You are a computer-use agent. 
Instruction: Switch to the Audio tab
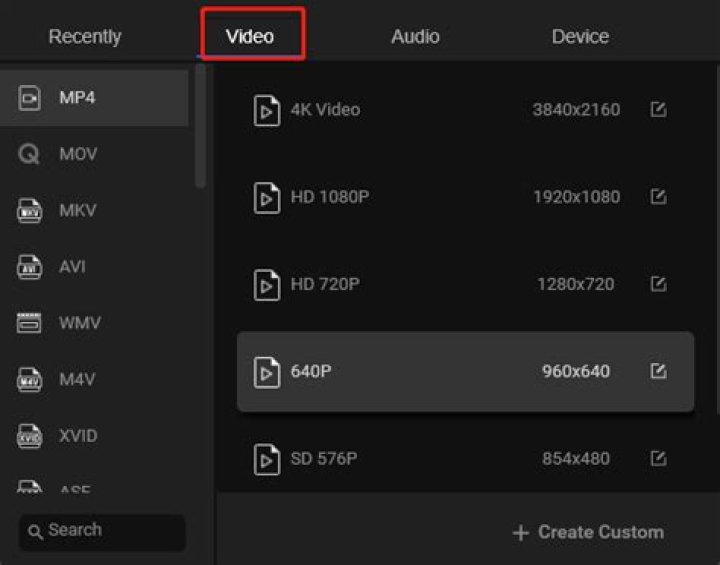click(415, 36)
